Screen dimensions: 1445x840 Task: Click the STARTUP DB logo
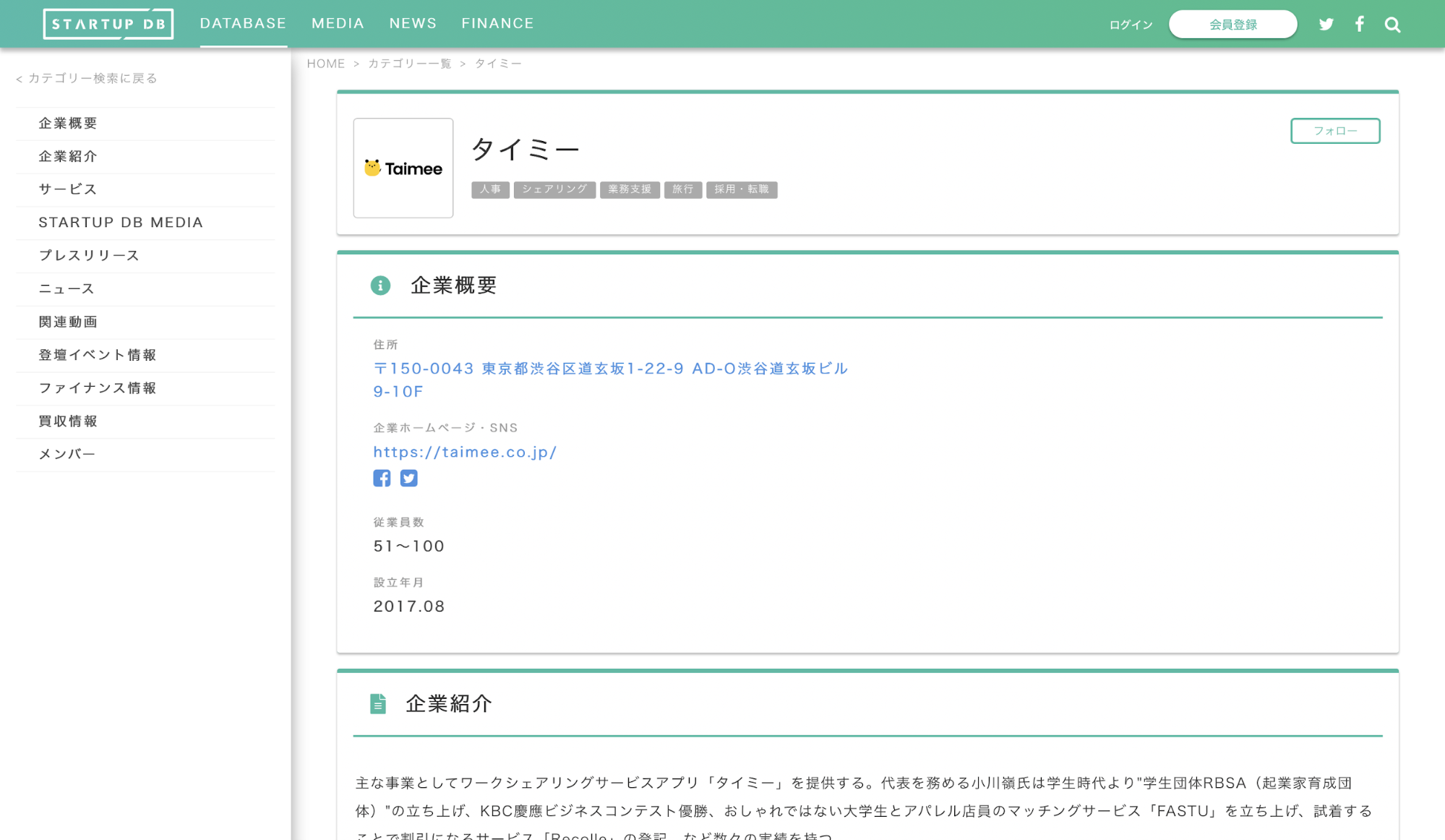click(x=108, y=22)
